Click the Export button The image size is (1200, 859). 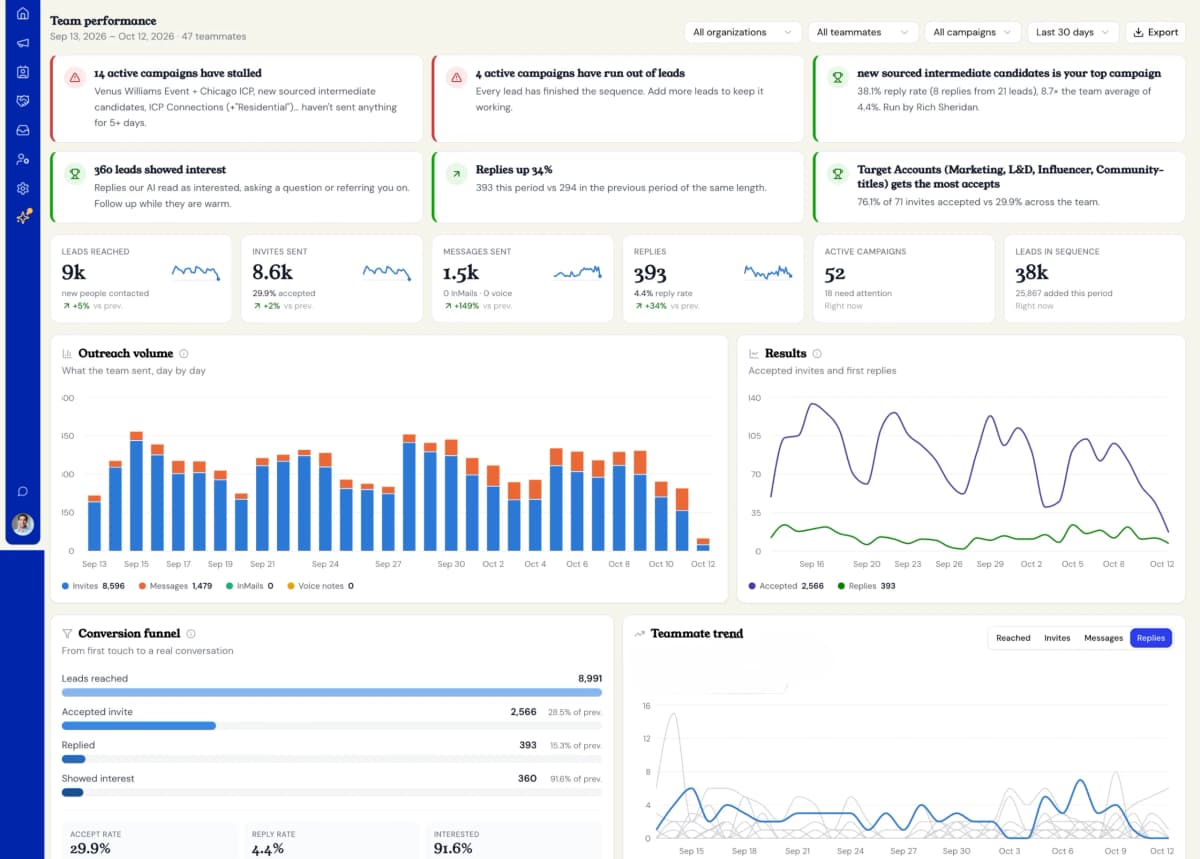(1155, 32)
